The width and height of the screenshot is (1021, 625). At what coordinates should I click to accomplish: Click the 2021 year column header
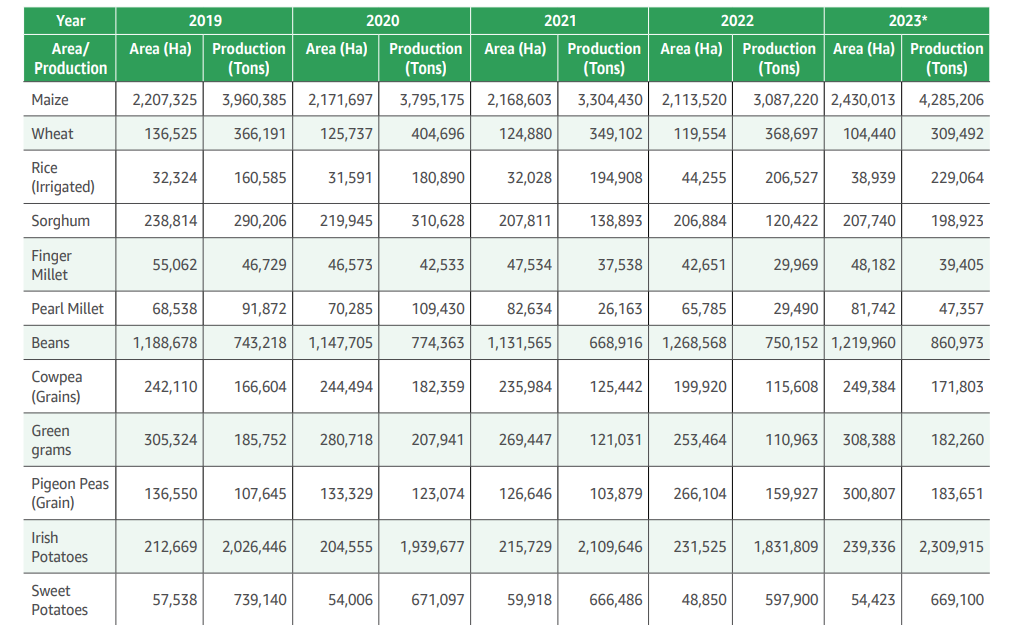559,20
